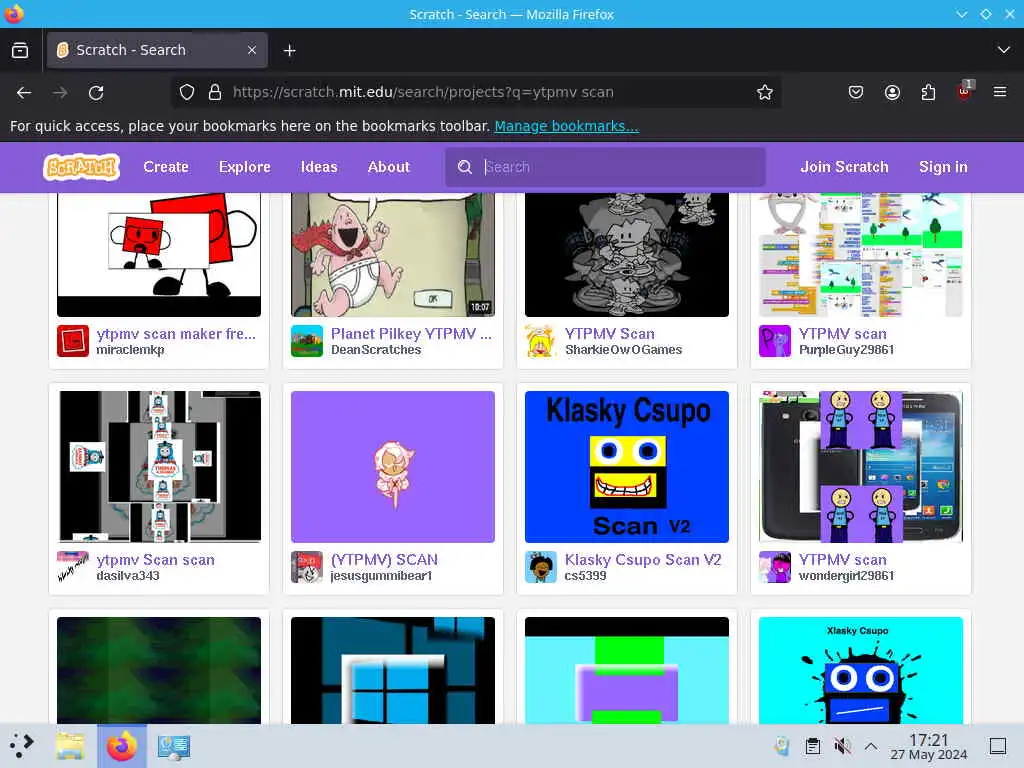Viewport: 1024px width, 768px height.
Task: Open the Firefox account icon
Action: click(x=892, y=93)
